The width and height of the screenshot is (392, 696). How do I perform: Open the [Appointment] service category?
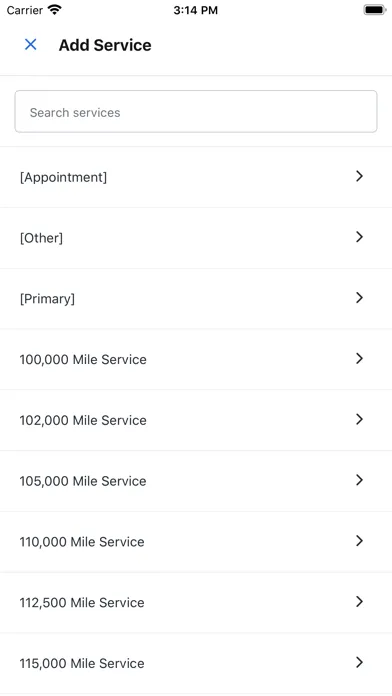pos(196,177)
